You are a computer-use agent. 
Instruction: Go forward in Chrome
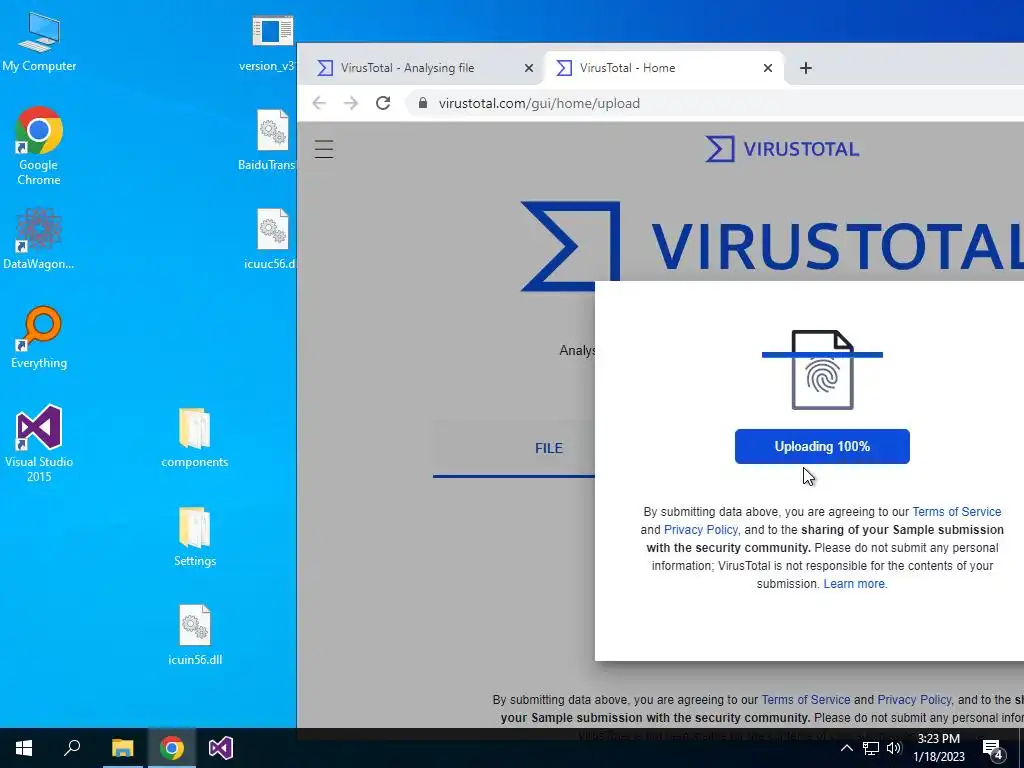(x=351, y=103)
